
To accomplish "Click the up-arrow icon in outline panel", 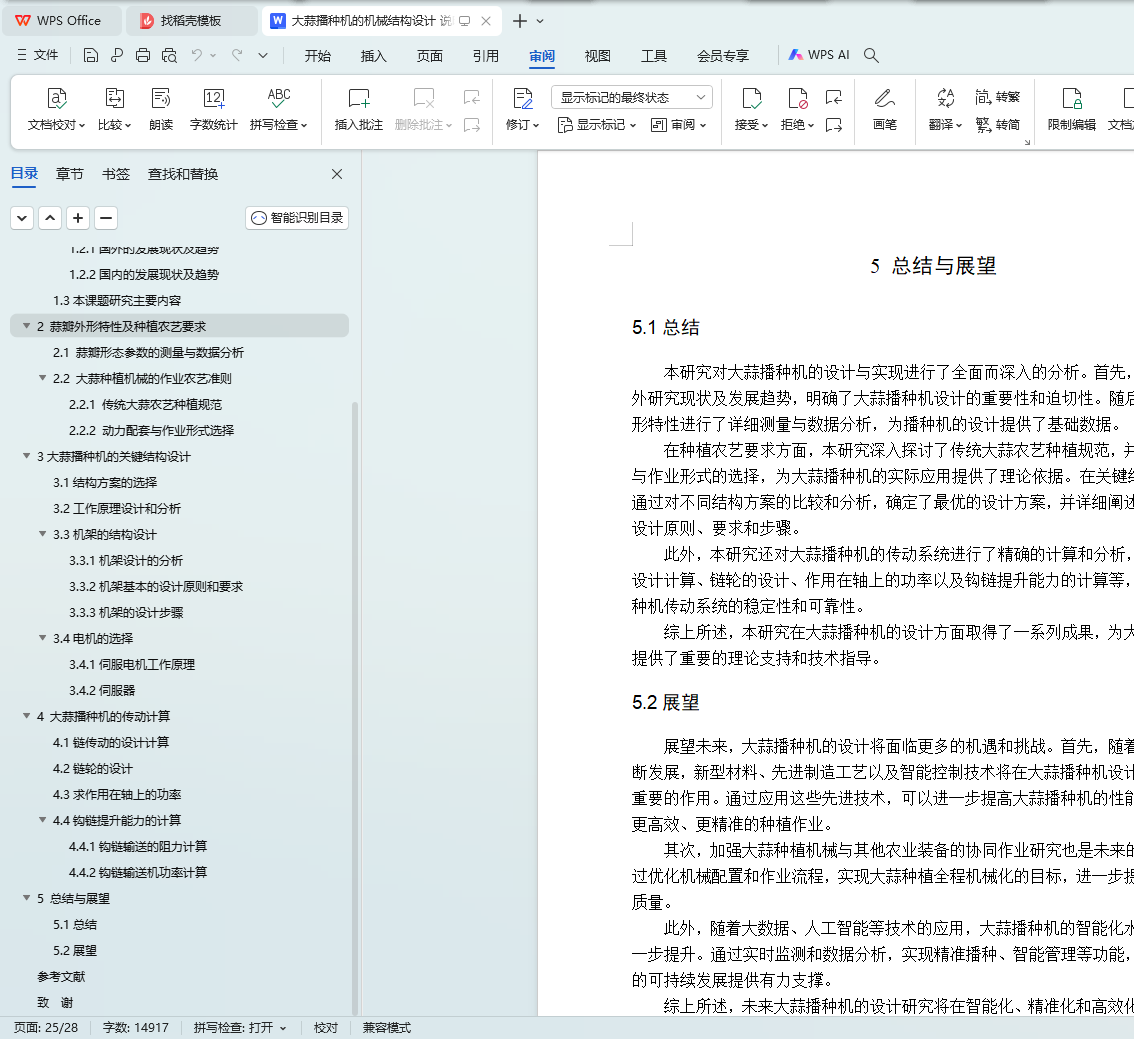I will [50, 218].
